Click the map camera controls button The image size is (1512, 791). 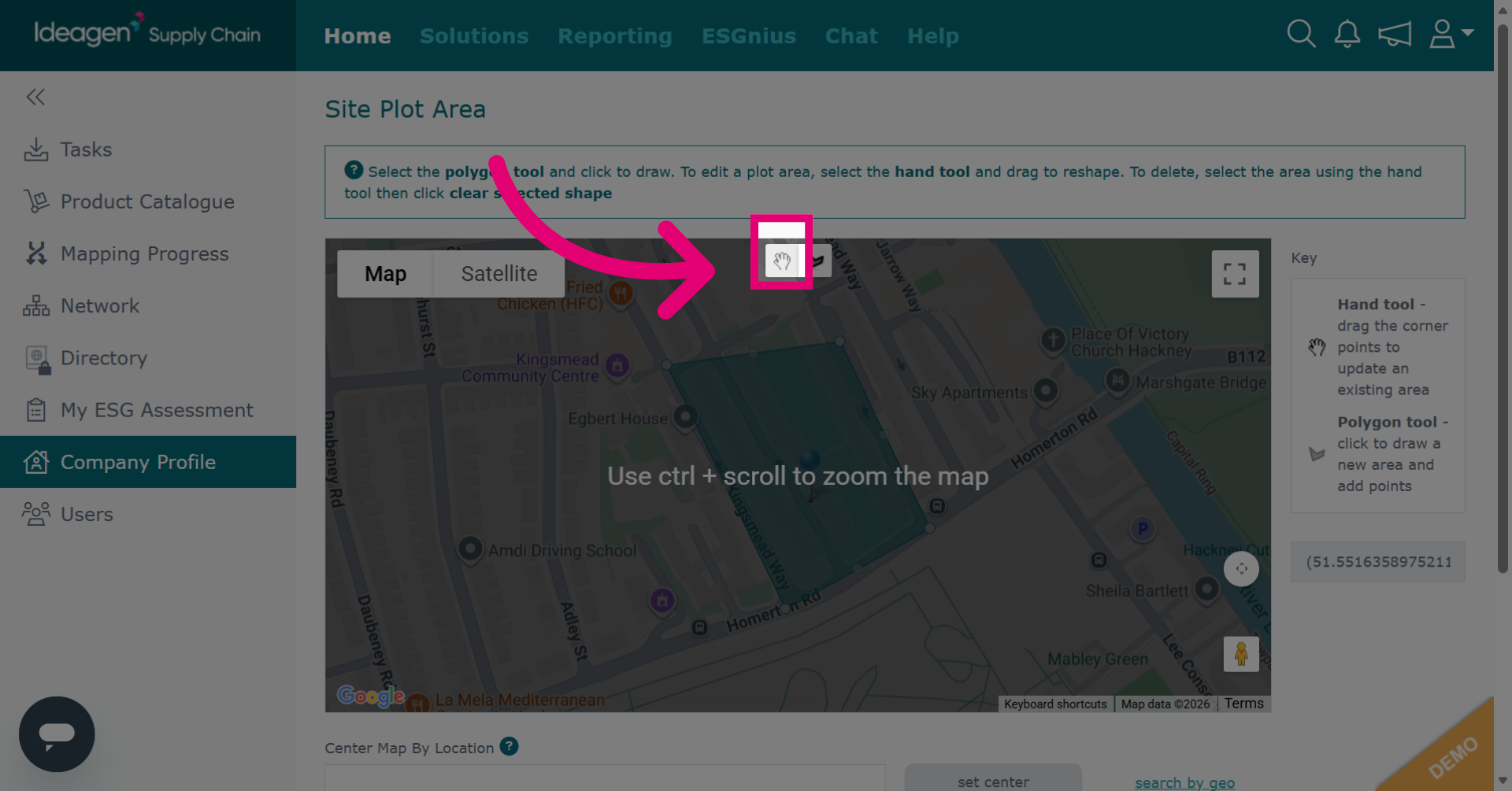1241,568
